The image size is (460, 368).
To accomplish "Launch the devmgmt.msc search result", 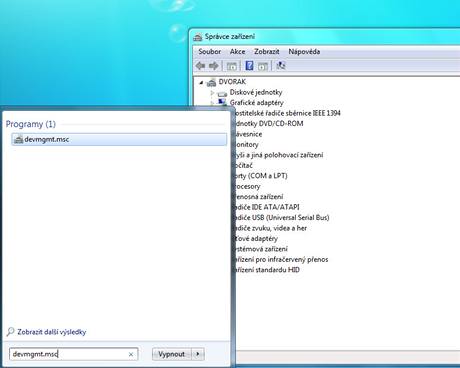I will click(x=119, y=139).
